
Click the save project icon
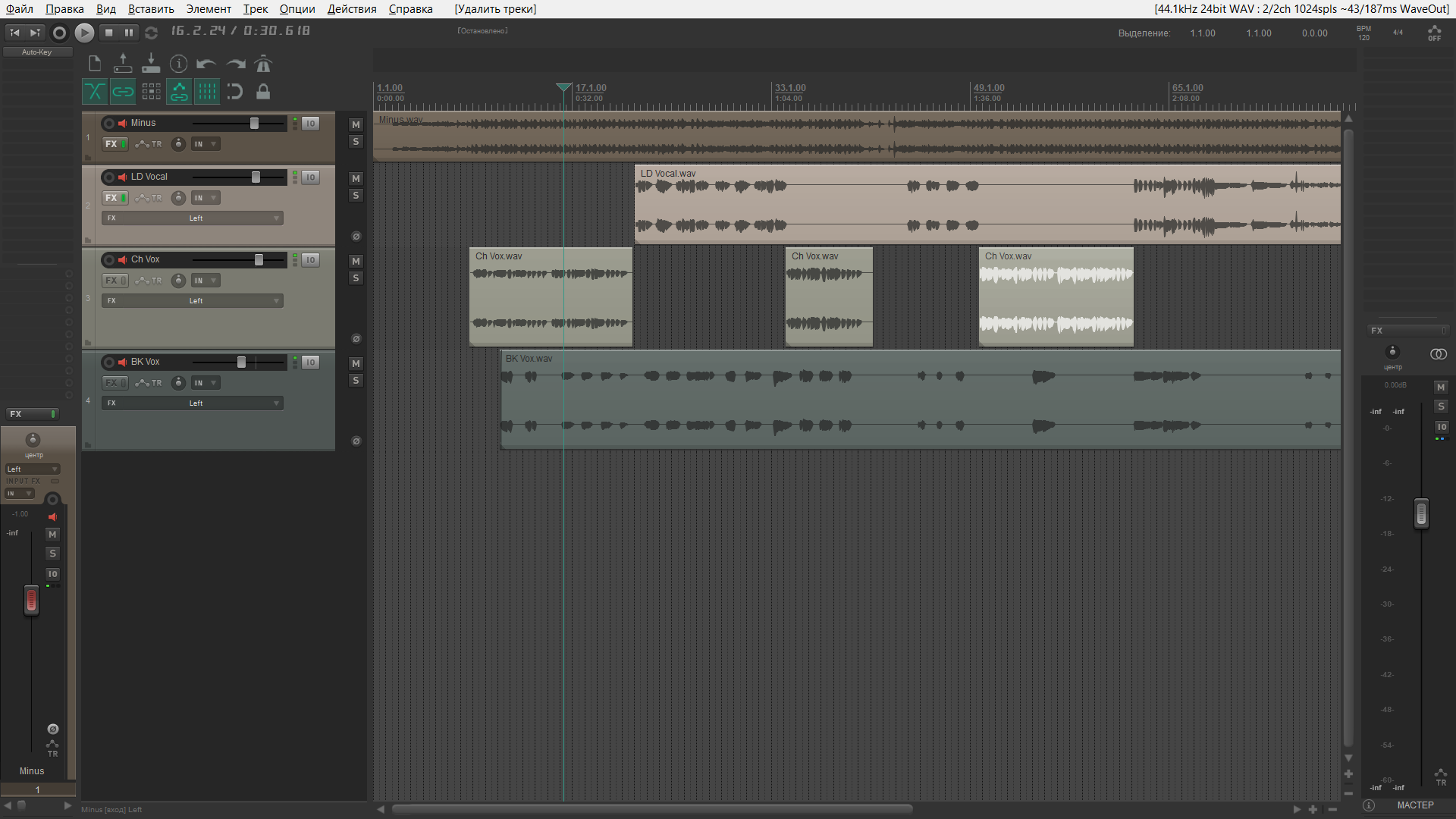point(151,64)
